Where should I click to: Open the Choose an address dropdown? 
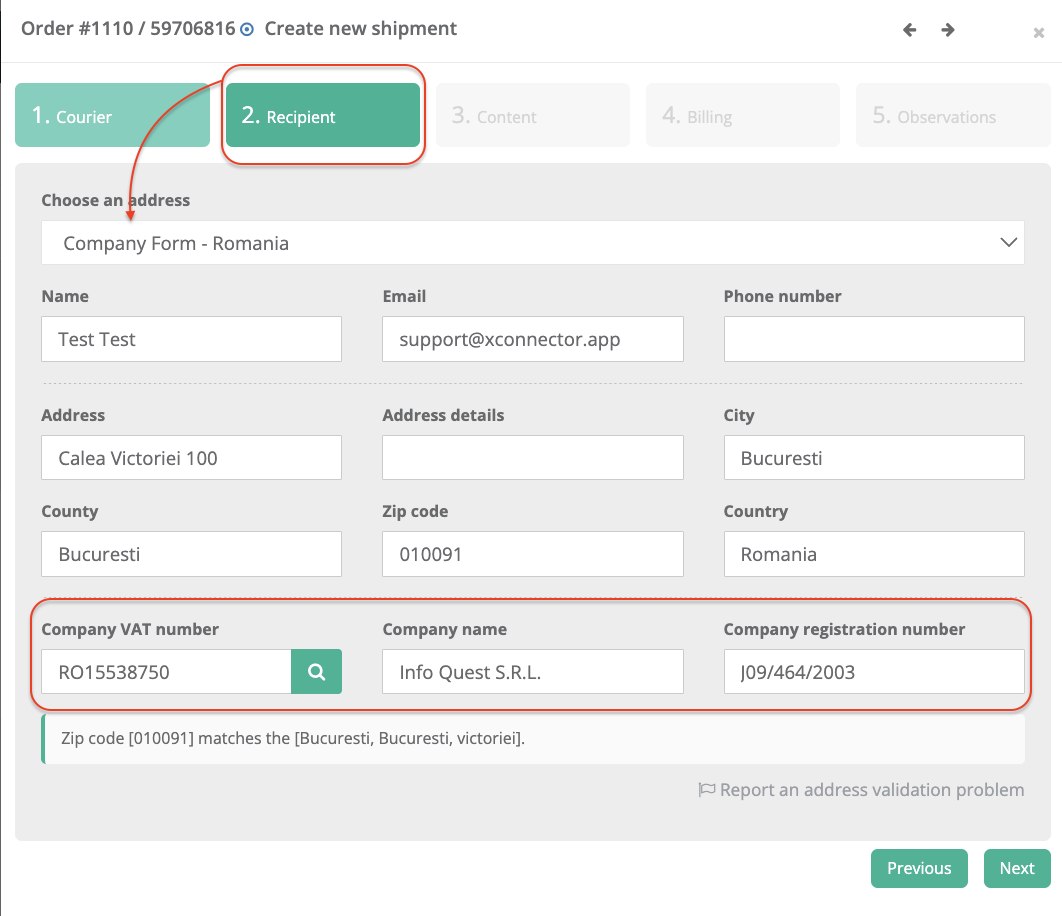pyautogui.click(x=532, y=243)
